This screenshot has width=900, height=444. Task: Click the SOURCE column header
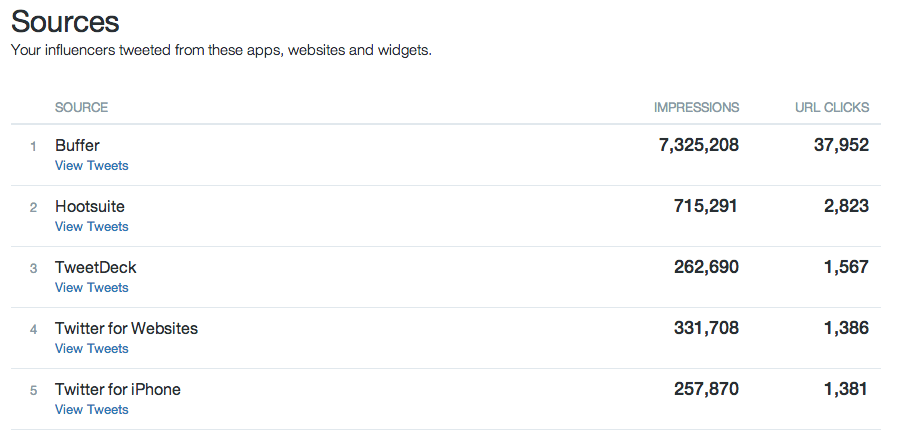[x=82, y=107]
